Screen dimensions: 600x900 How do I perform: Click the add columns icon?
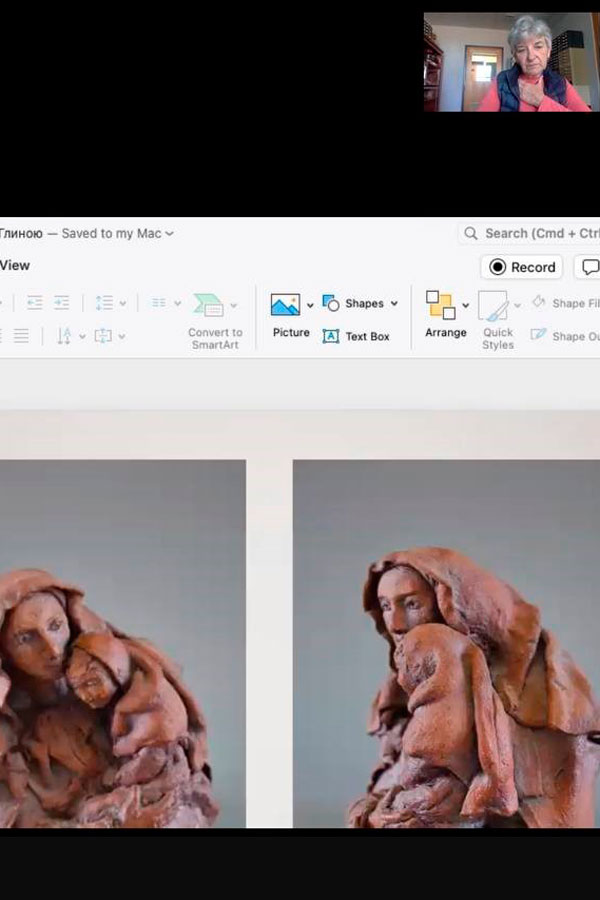(159, 302)
